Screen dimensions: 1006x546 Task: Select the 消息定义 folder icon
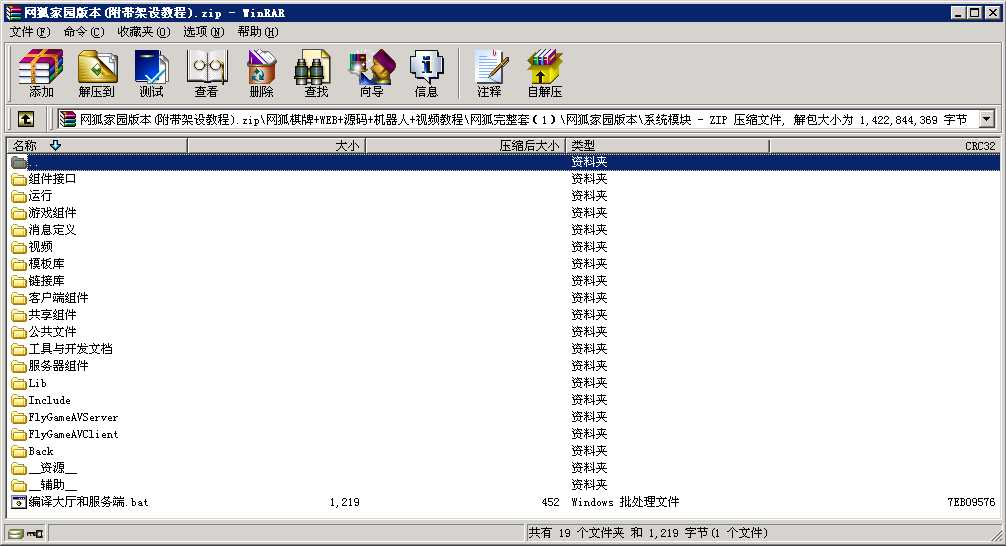tap(19, 230)
